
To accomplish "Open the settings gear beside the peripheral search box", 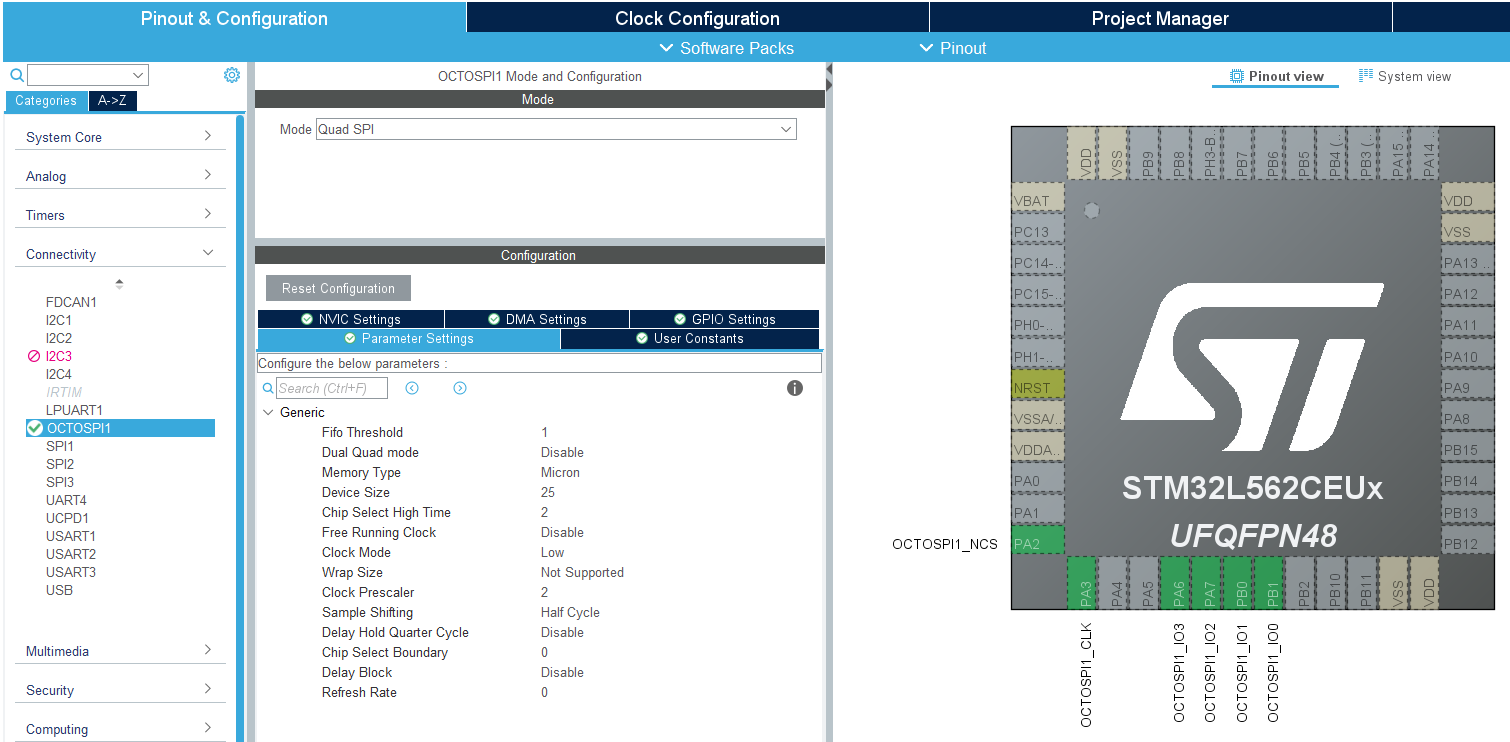I will click(x=232, y=74).
